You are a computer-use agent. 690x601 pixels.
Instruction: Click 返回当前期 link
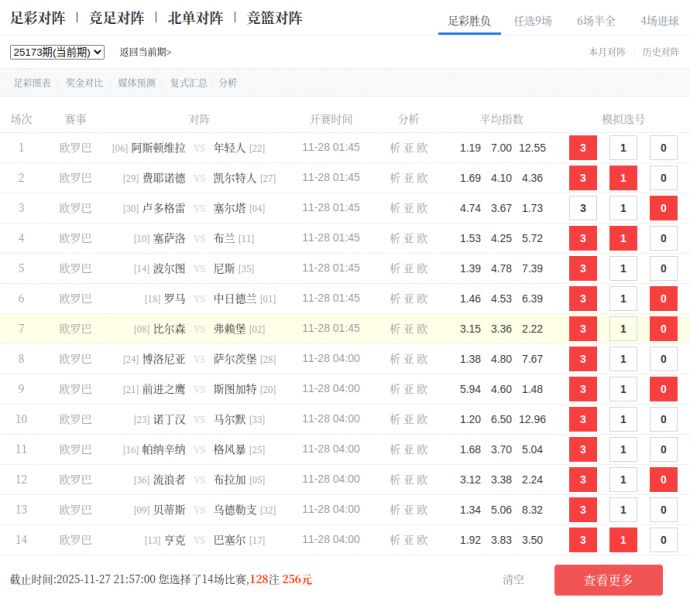(x=145, y=52)
